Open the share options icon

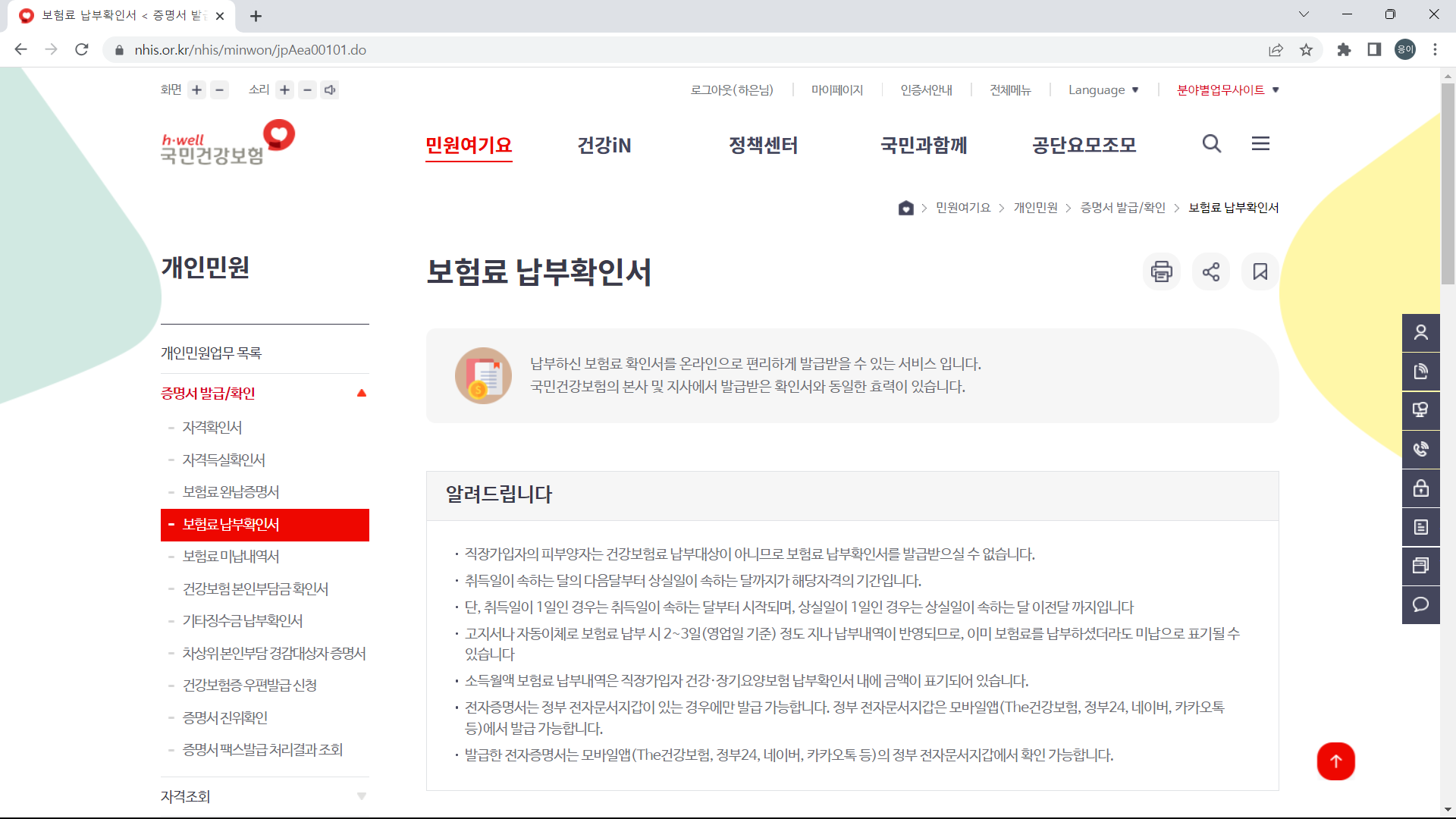coord(1210,271)
